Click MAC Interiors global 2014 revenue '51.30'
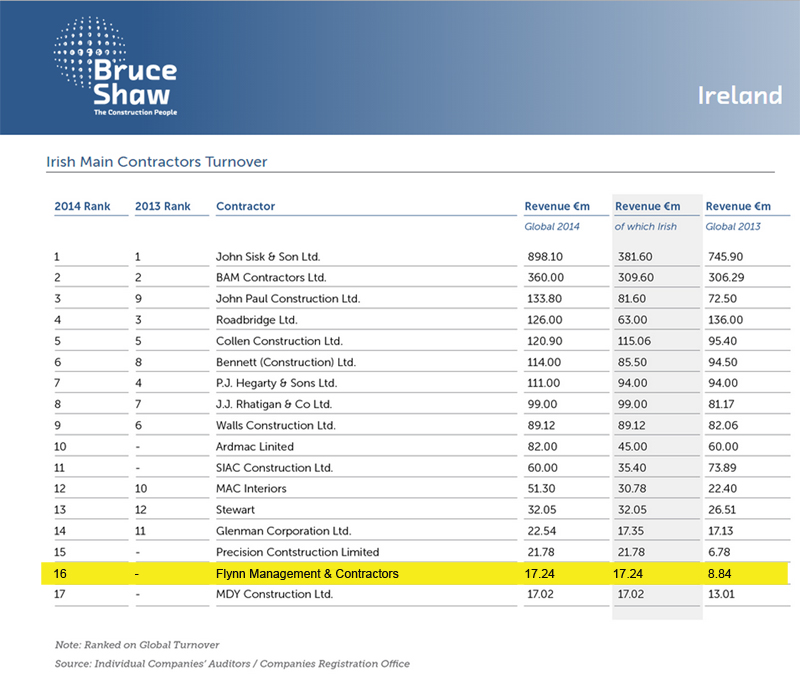The image size is (800, 696). (541, 489)
